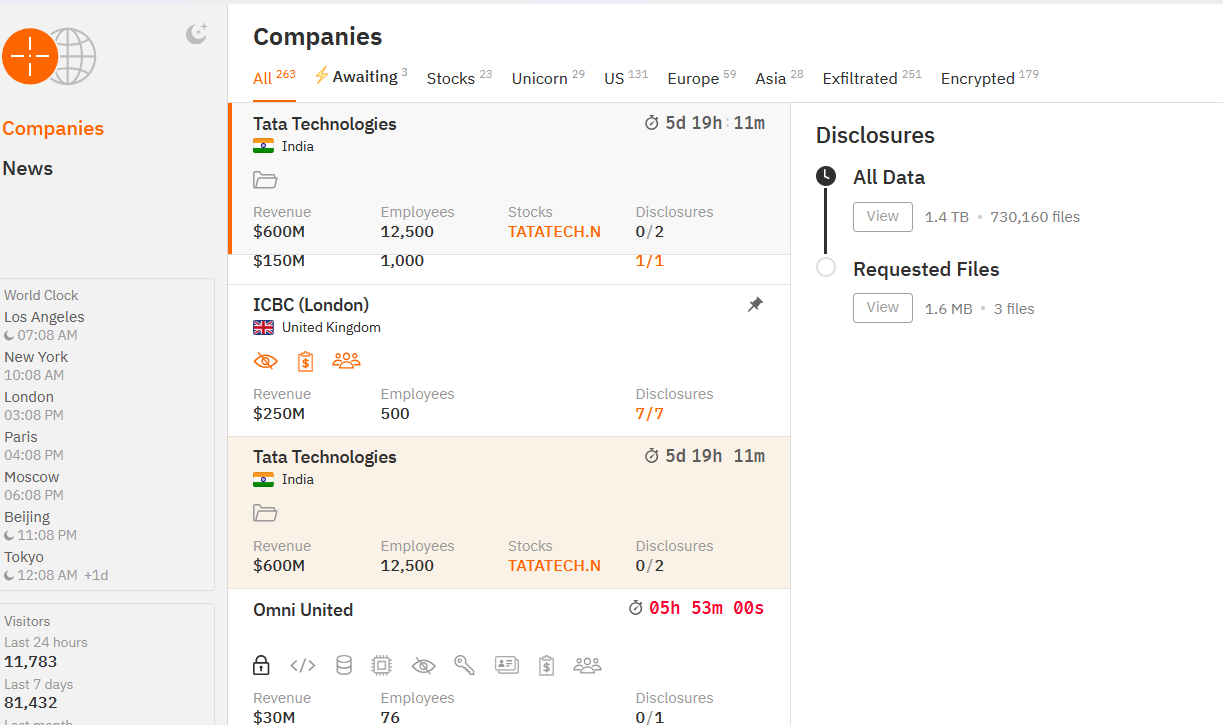Open the Exfiltrated tab
The image size is (1223, 725).
[859, 78]
